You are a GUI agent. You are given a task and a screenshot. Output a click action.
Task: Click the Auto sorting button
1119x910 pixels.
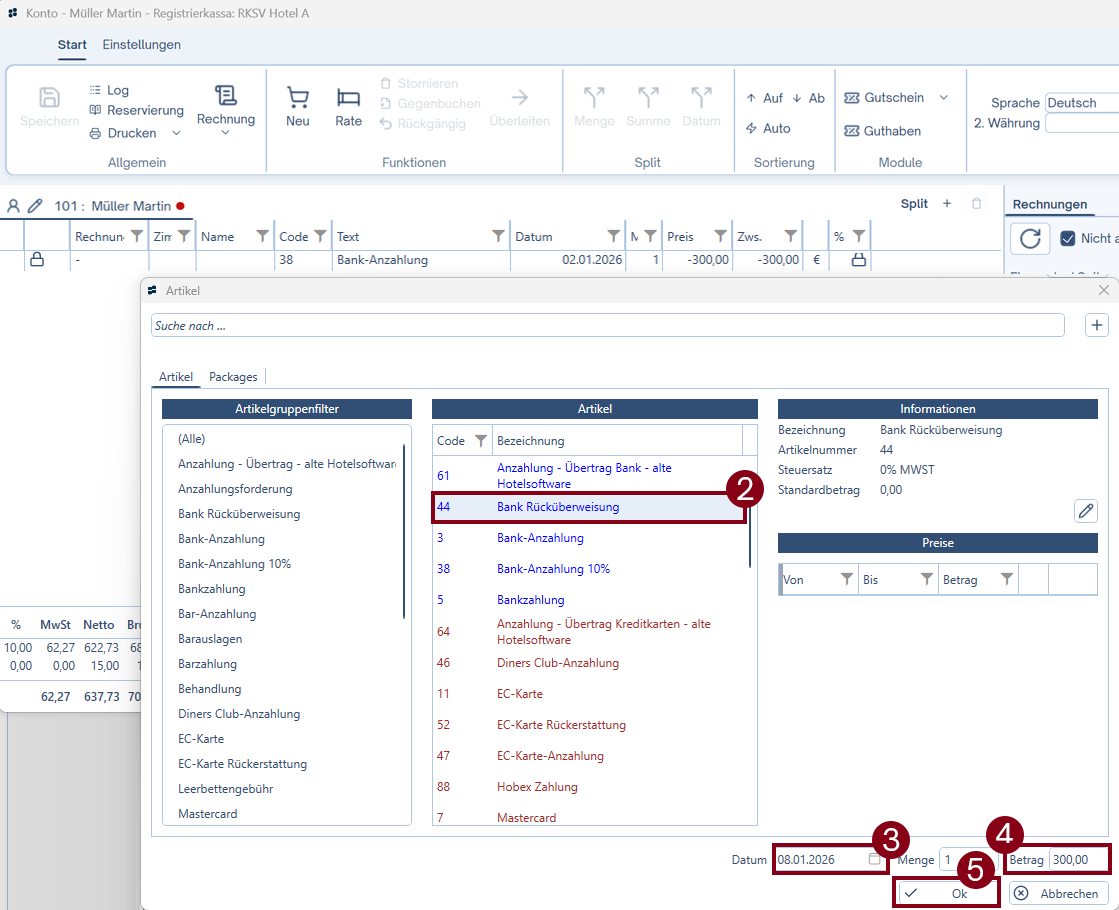pos(768,128)
